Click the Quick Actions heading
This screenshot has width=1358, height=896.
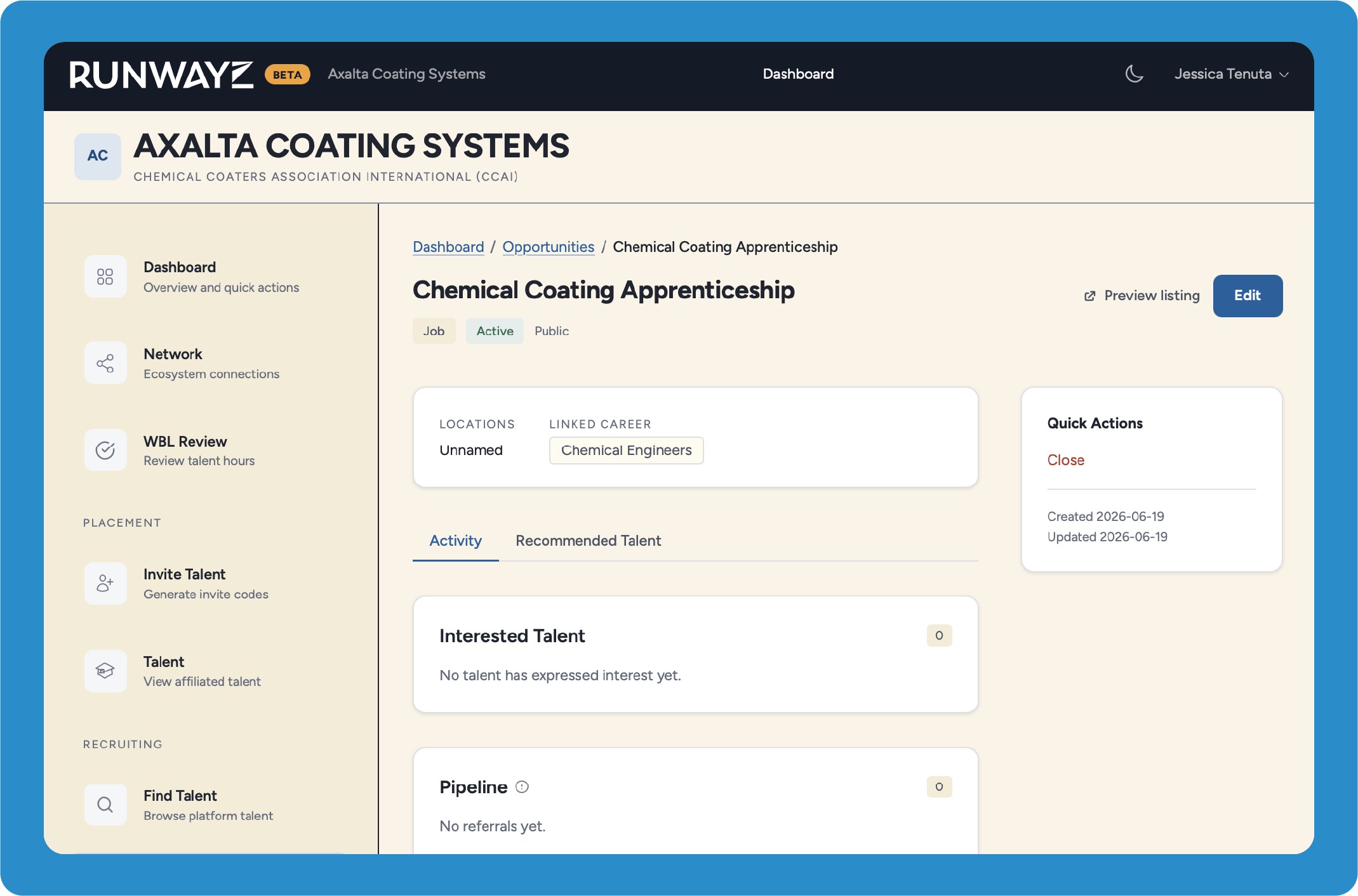(1095, 423)
